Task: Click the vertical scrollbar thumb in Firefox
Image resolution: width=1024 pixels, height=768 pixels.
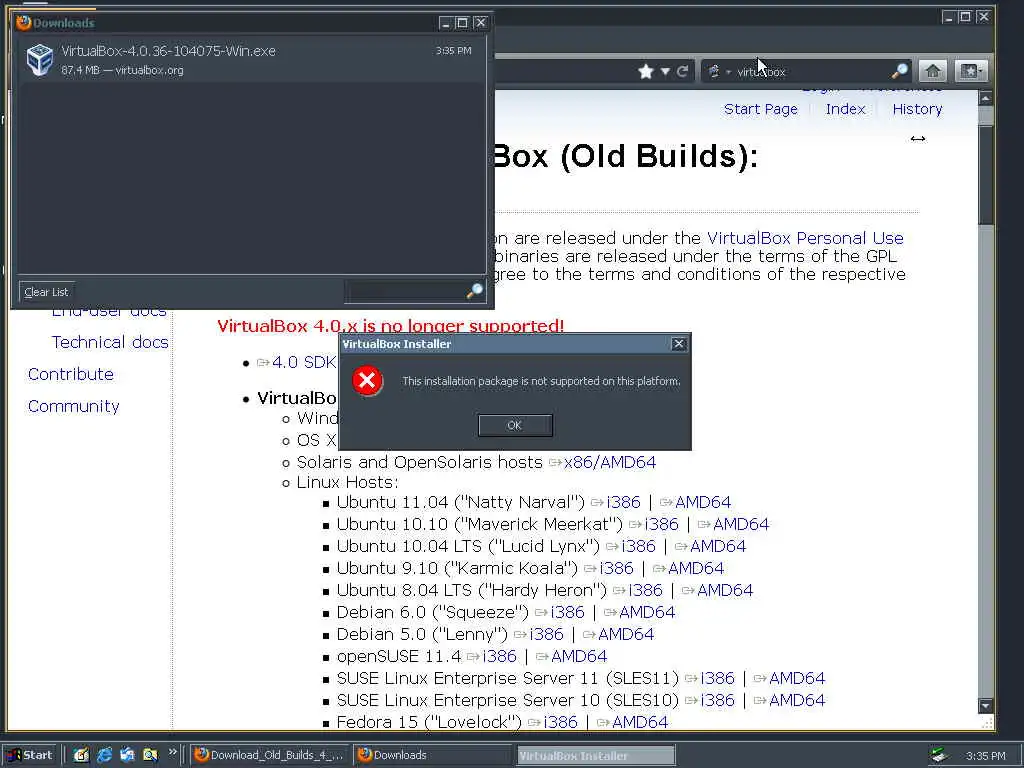Action: (x=985, y=174)
